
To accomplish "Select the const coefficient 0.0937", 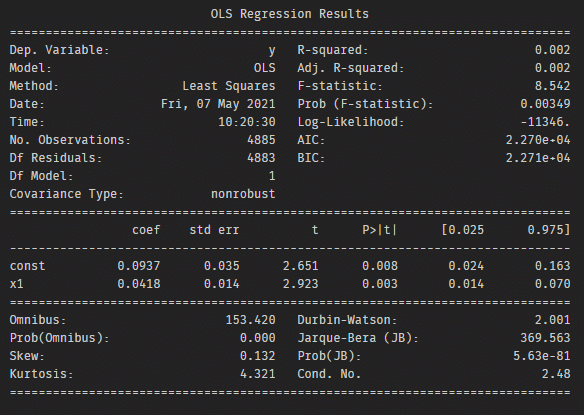I will [x=139, y=266].
